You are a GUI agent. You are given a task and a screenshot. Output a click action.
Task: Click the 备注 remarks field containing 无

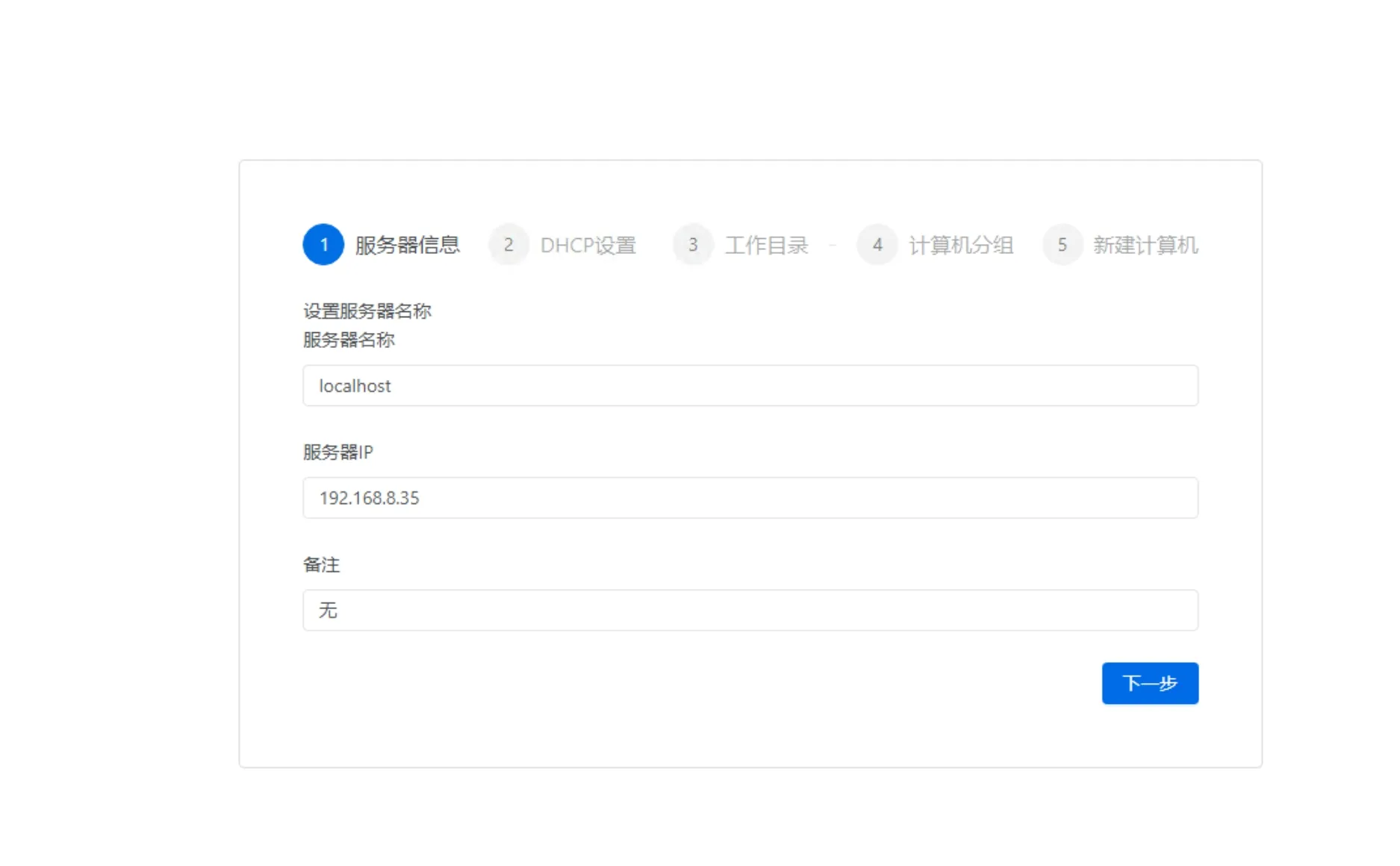750,610
